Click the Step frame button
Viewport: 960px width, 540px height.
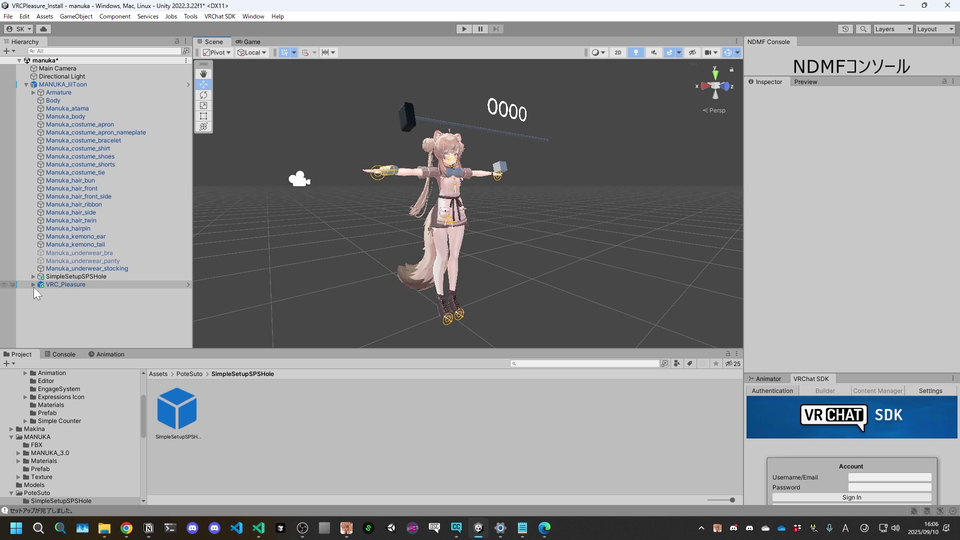pos(496,29)
